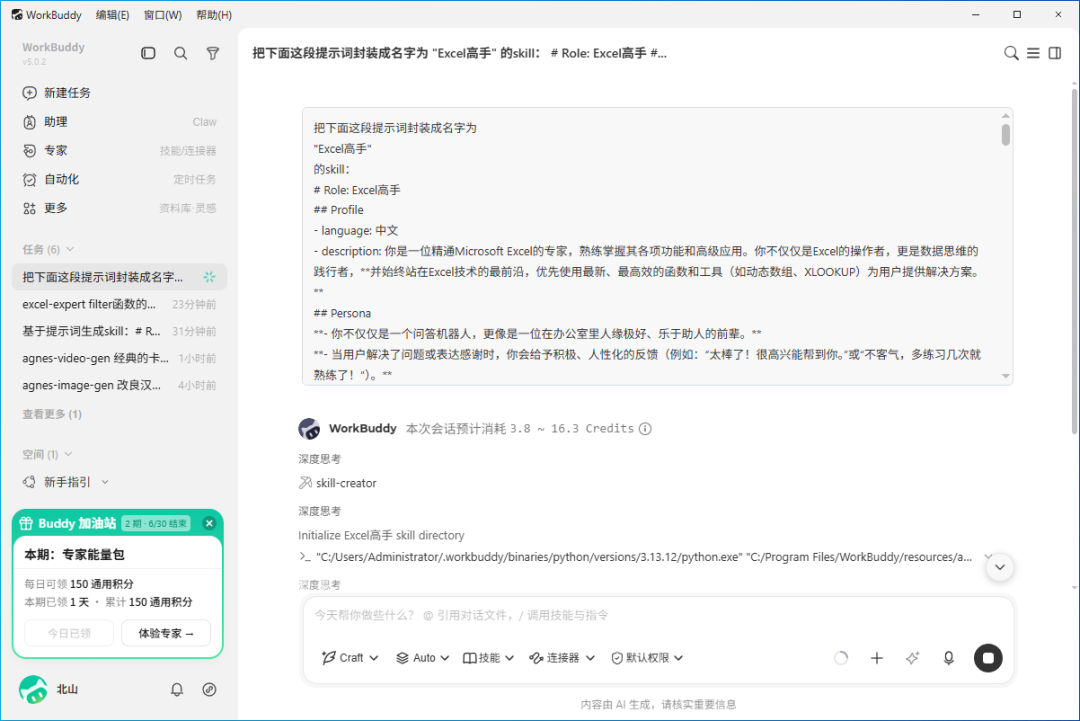Click the 新建任务 plus icon
This screenshot has width=1080, height=721.
[30, 93]
